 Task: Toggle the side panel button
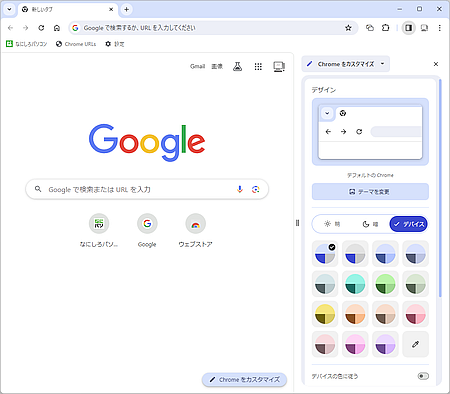click(x=408, y=28)
